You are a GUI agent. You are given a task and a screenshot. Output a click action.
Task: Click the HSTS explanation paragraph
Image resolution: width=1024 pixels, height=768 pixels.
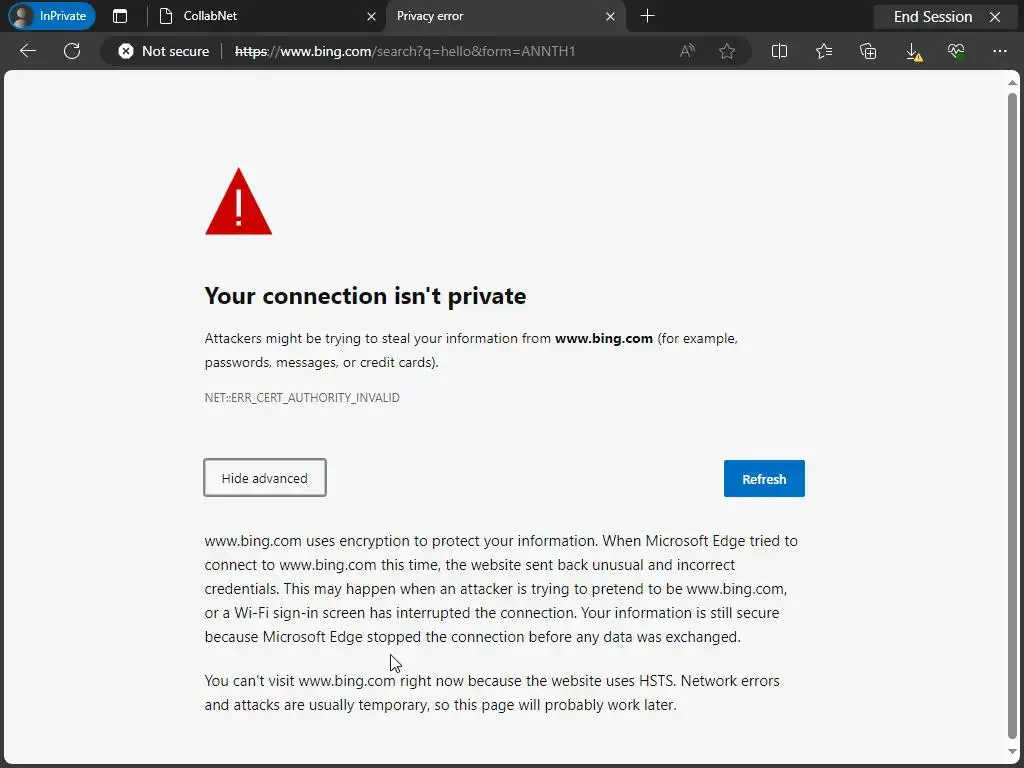(x=492, y=693)
